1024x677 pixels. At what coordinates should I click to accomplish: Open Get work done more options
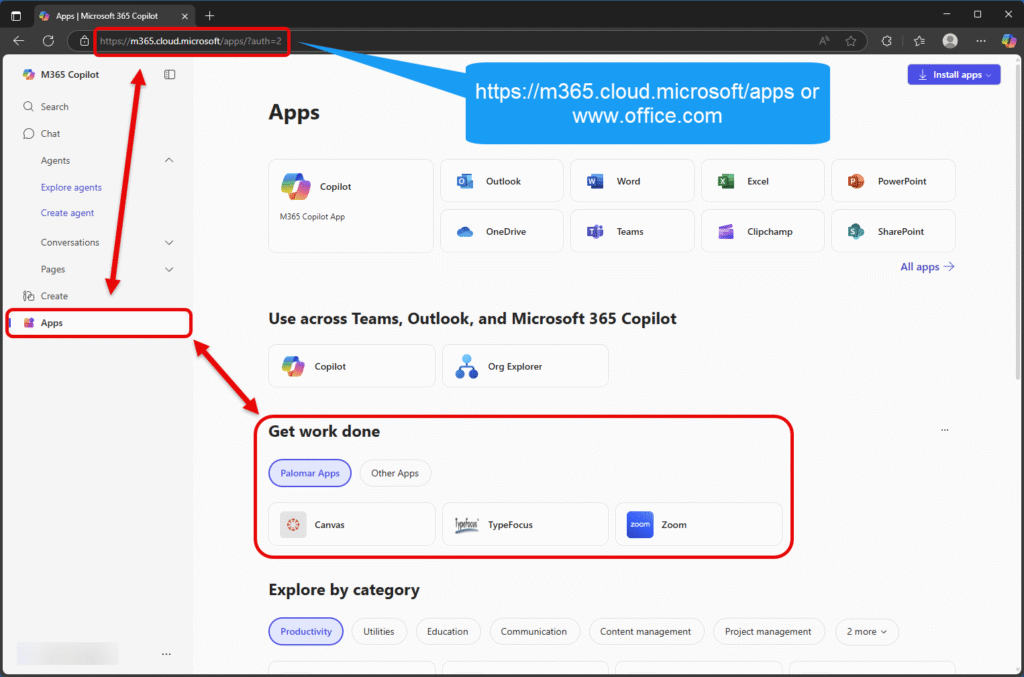(944, 430)
